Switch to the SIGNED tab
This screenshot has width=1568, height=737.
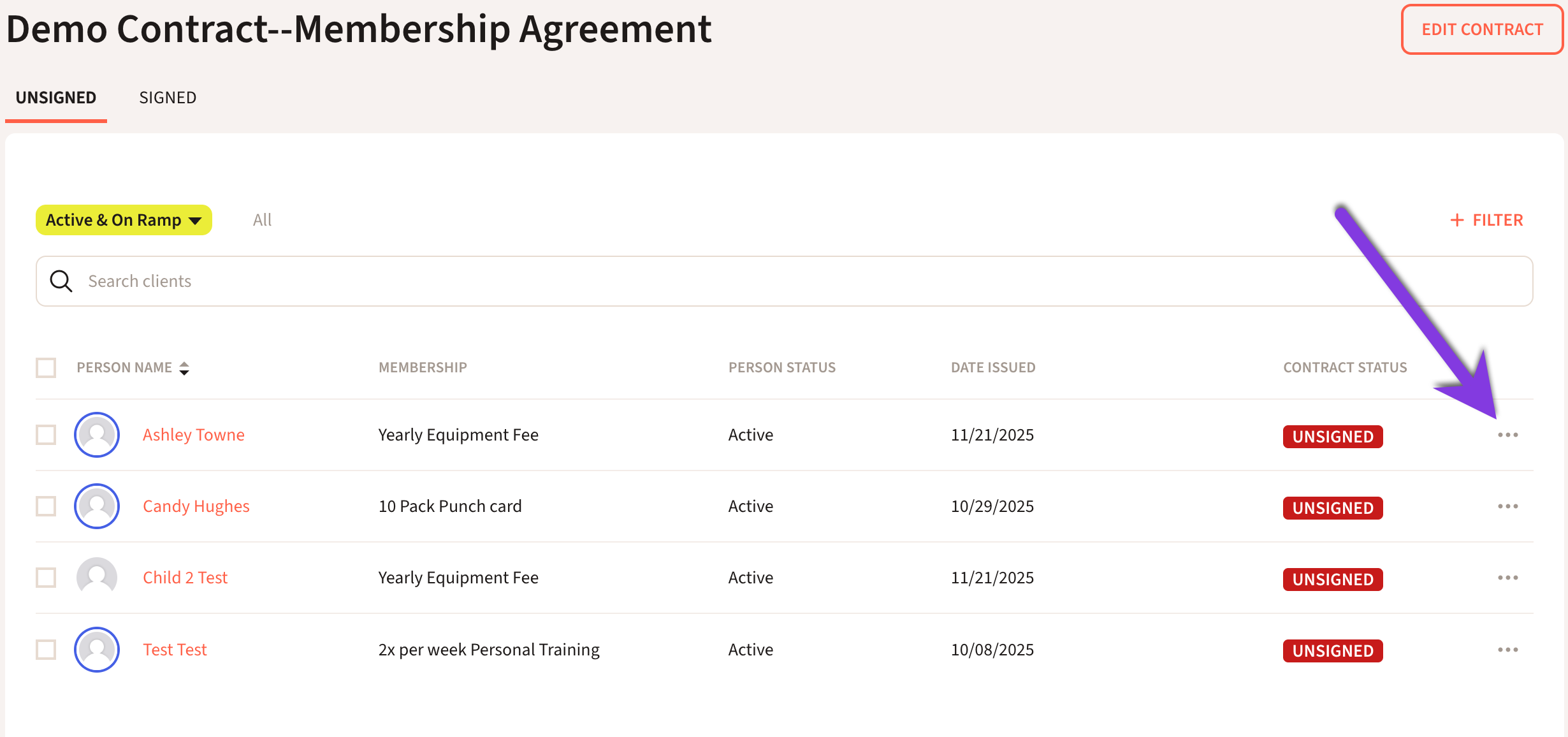[168, 98]
